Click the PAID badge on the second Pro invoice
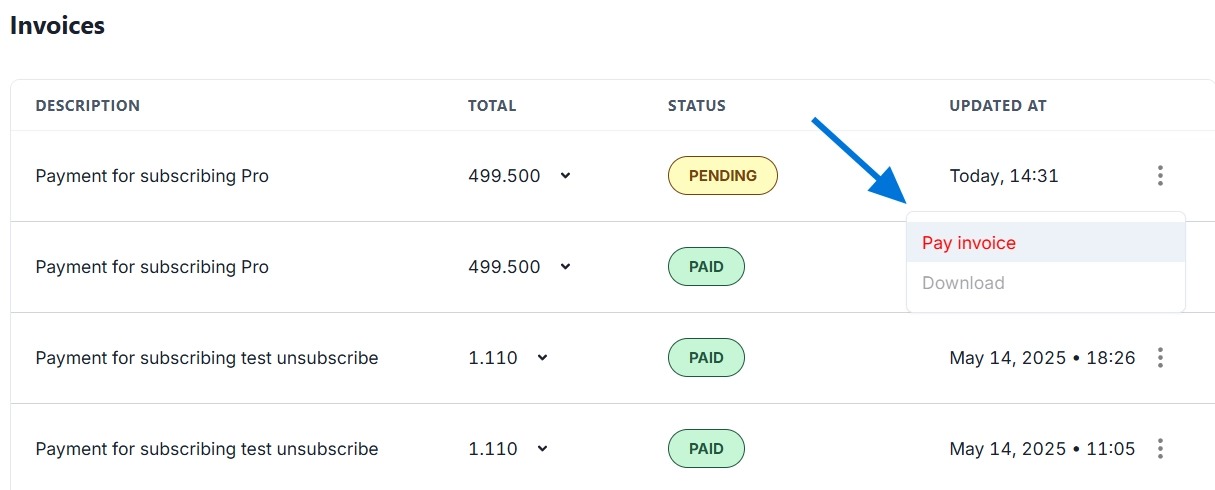The width and height of the screenshot is (1215, 490). tap(706, 267)
